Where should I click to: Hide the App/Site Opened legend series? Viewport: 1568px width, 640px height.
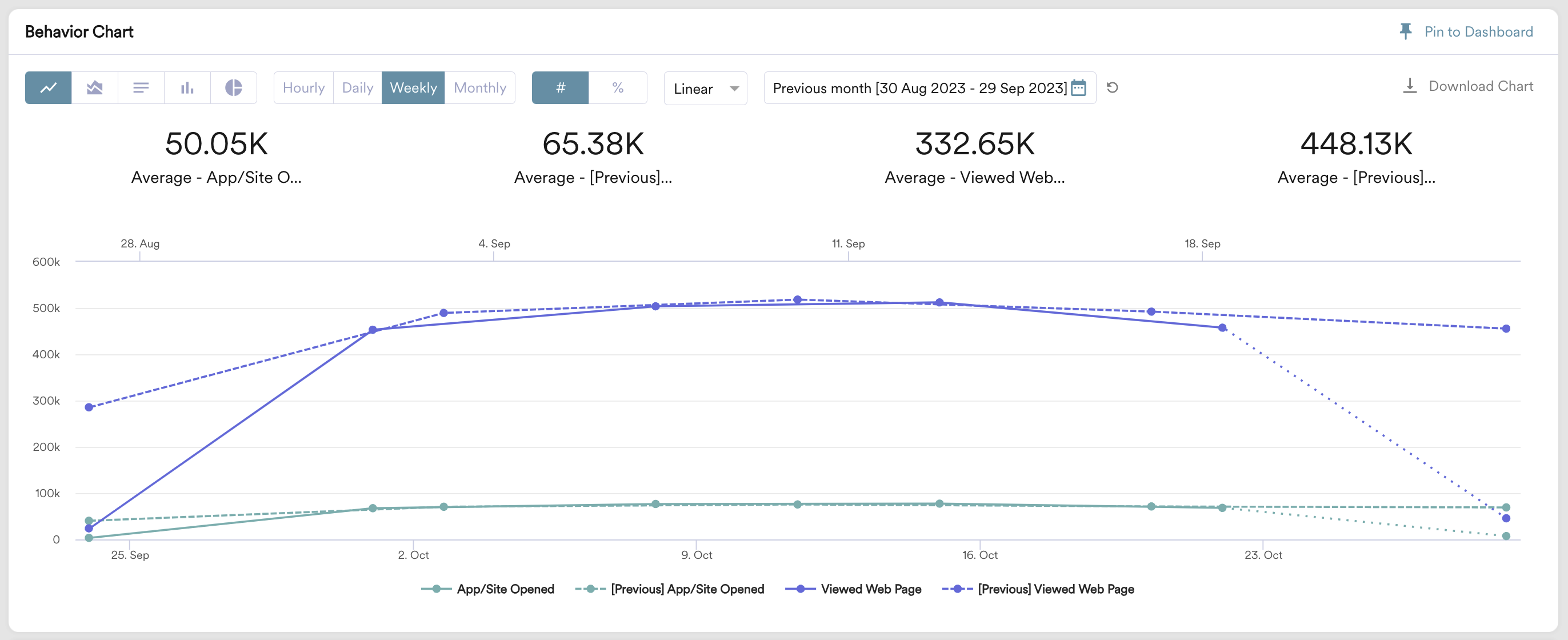click(505, 589)
